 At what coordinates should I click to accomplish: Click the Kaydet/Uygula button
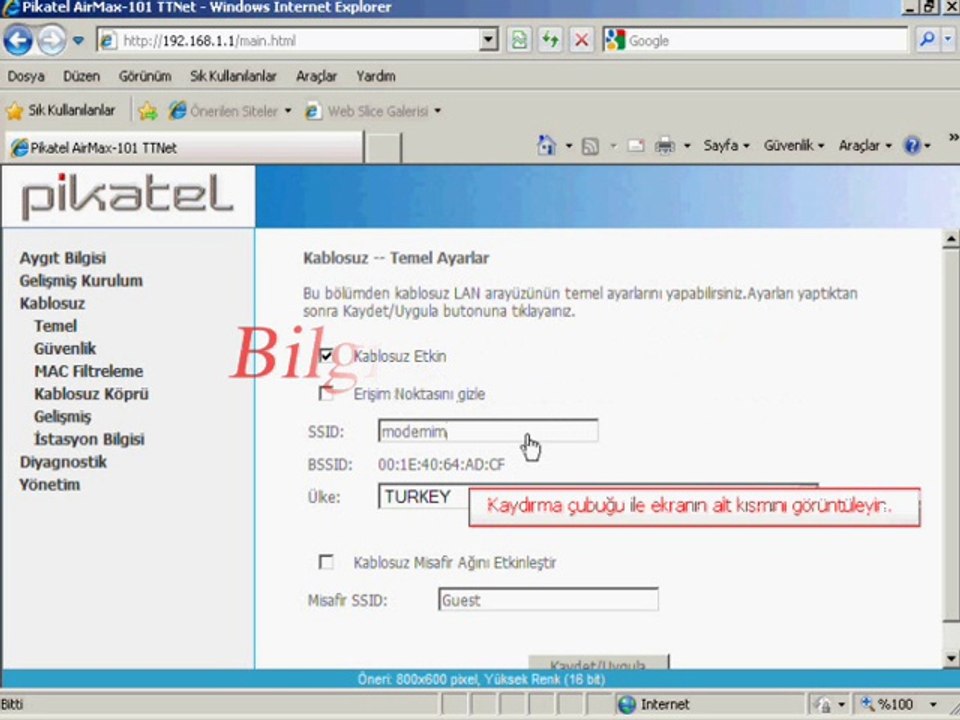(x=598, y=662)
